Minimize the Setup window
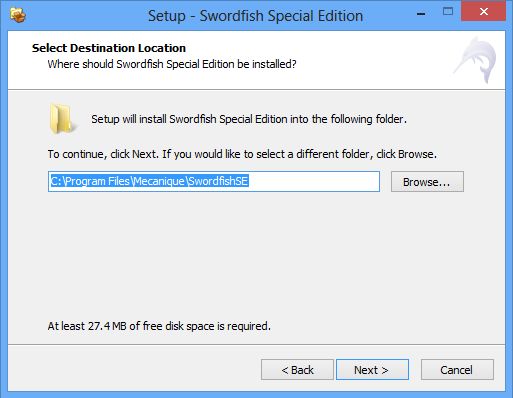Screen dimensions: 513x398 pos(421,13)
